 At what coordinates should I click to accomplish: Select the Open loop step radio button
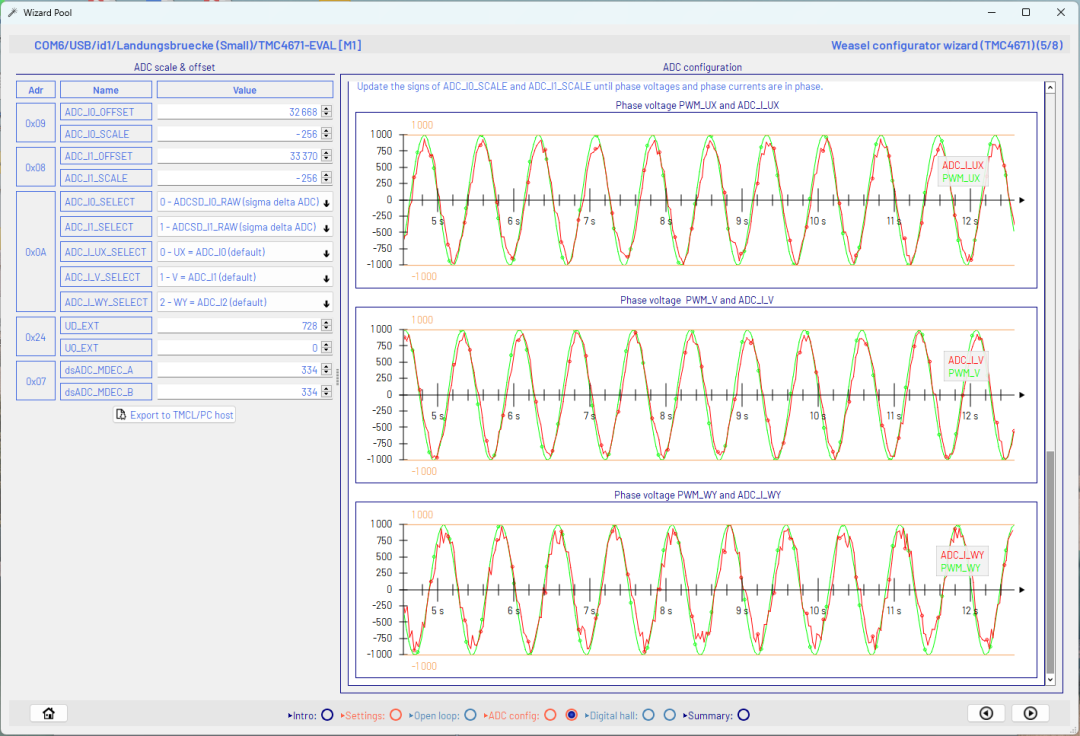coord(471,715)
